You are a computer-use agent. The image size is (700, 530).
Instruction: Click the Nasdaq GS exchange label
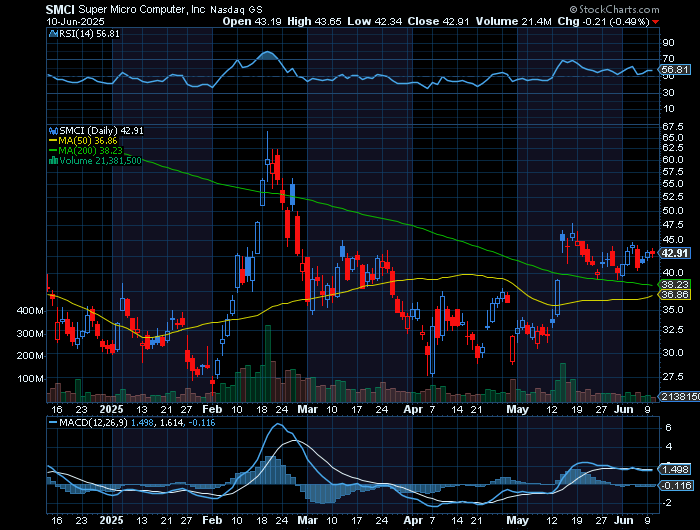[237, 10]
